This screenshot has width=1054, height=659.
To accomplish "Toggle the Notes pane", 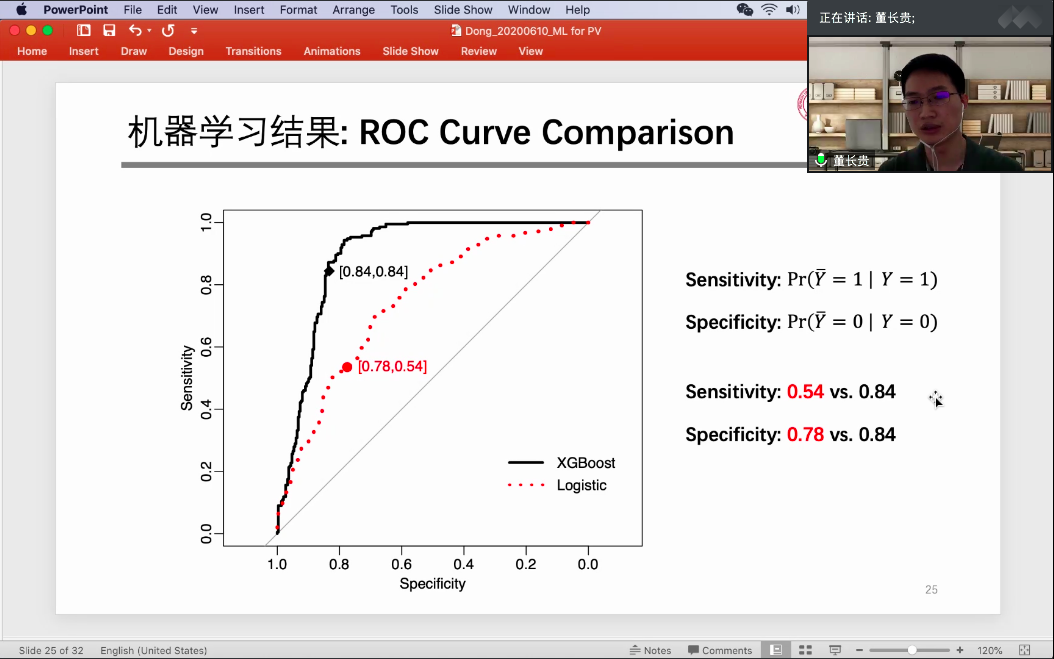I will (x=650, y=650).
